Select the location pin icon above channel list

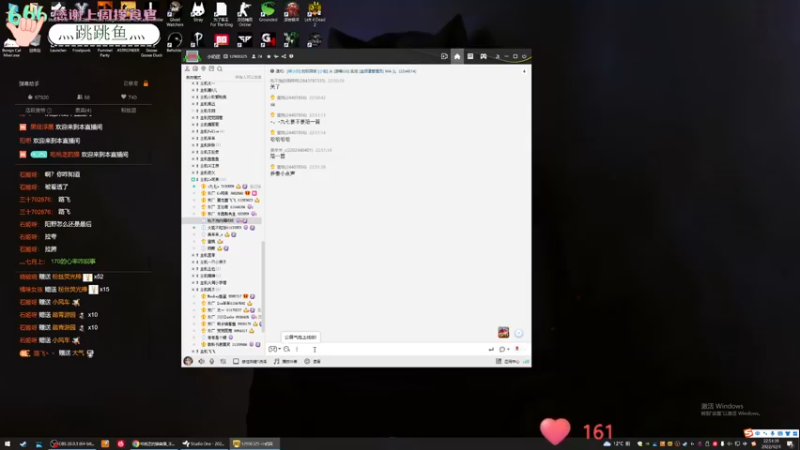[204, 68]
